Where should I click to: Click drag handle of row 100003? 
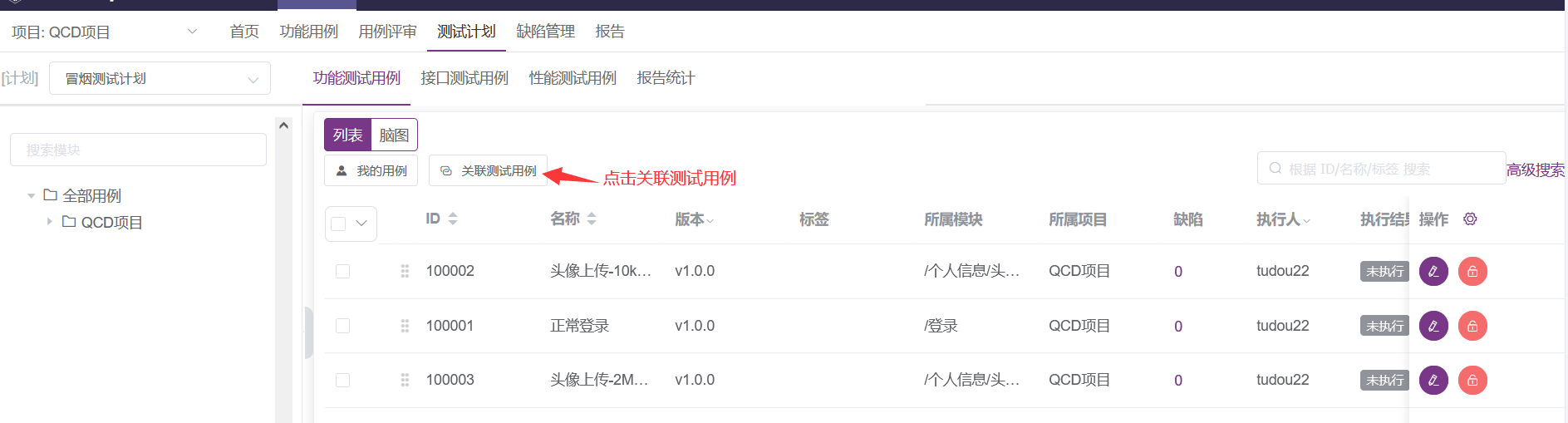405,380
